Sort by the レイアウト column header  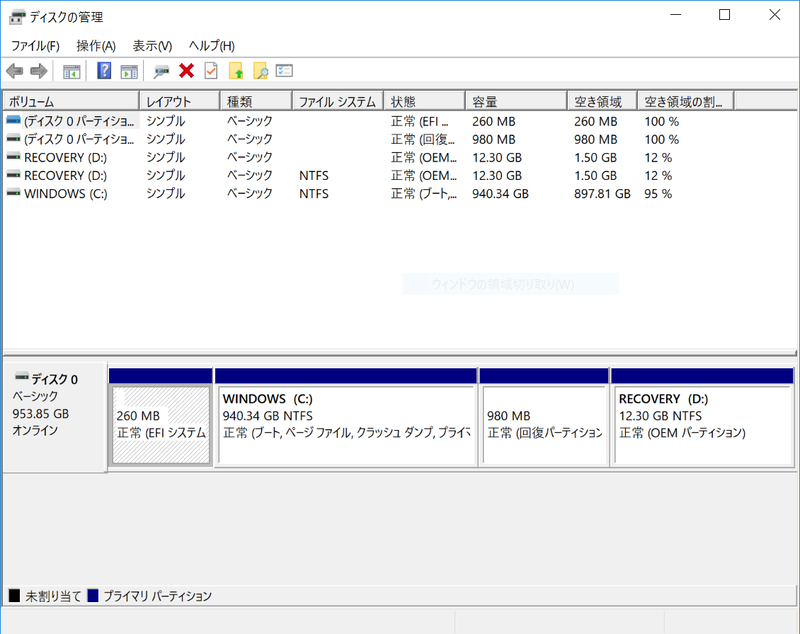[180, 102]
